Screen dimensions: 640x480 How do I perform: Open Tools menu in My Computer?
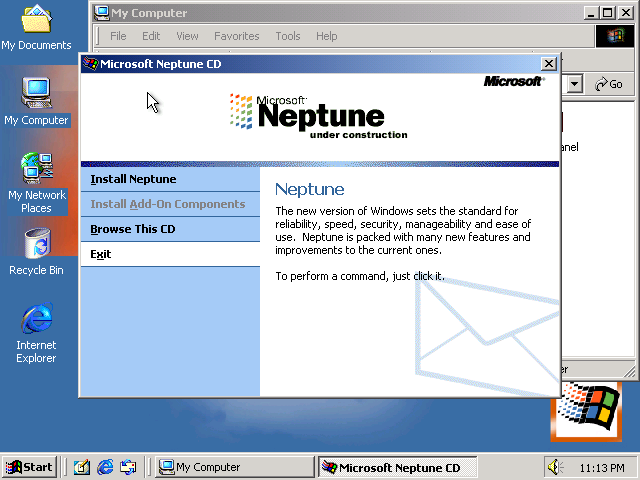[x=288, y=36]
